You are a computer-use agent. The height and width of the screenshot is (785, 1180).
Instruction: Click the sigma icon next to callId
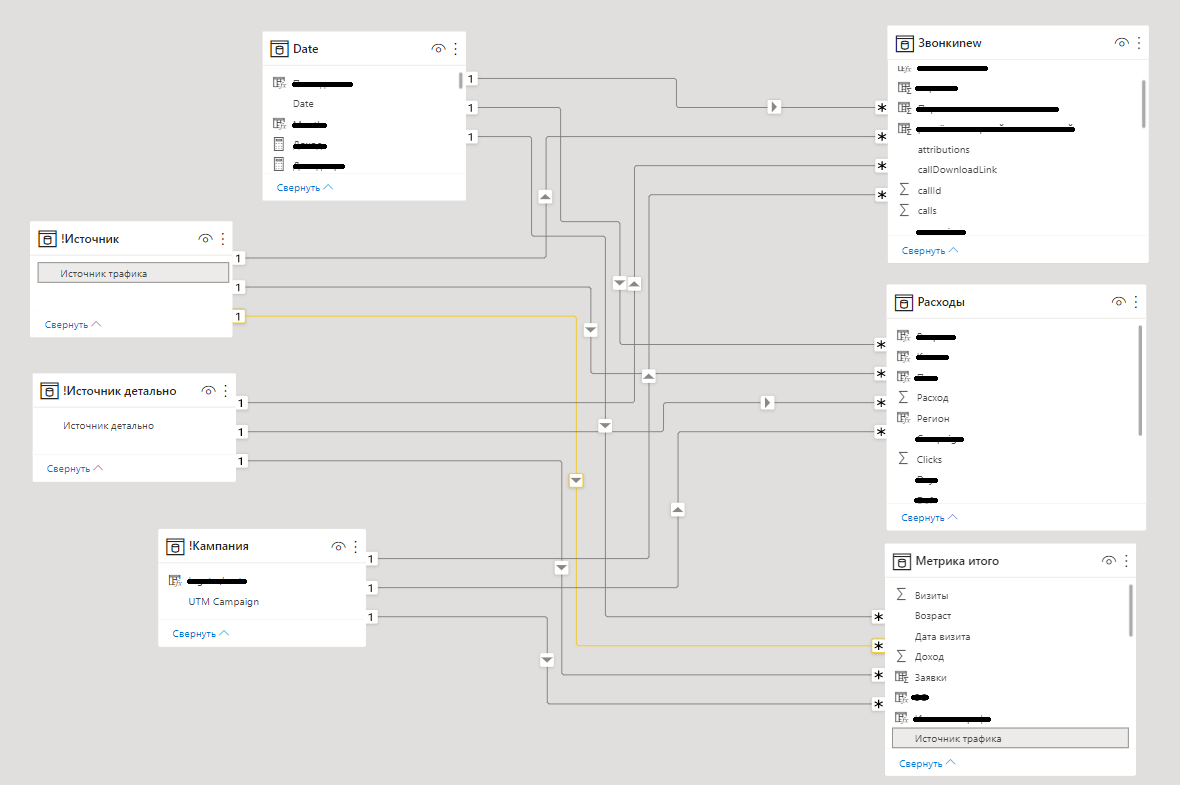click(x=904, y=190)
